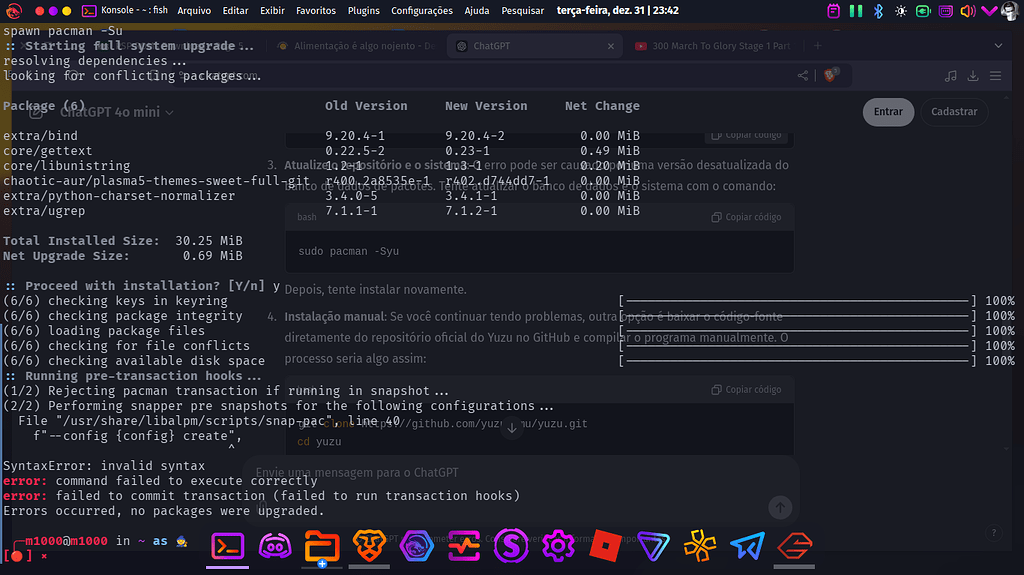Open the battery and power tray icon
The width and height of the screenshot is (1024, 575).
pos(923,11)
